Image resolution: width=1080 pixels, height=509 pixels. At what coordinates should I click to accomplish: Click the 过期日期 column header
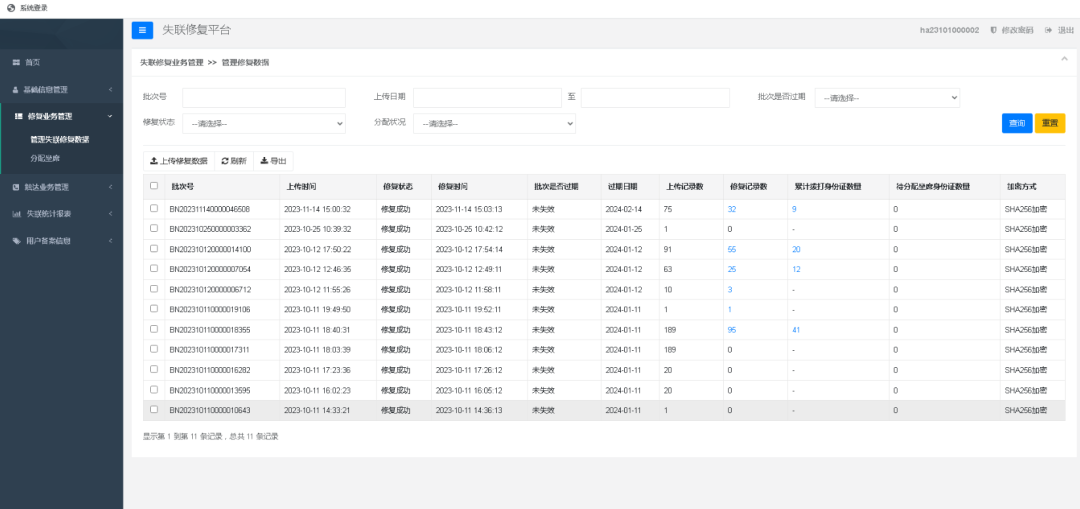click(x=622, y=187)
